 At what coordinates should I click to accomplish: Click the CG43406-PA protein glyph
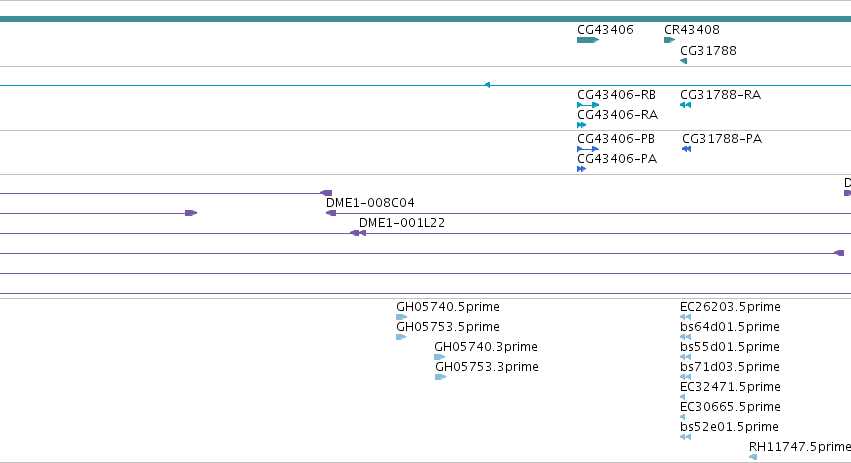(x=581, y=169)
